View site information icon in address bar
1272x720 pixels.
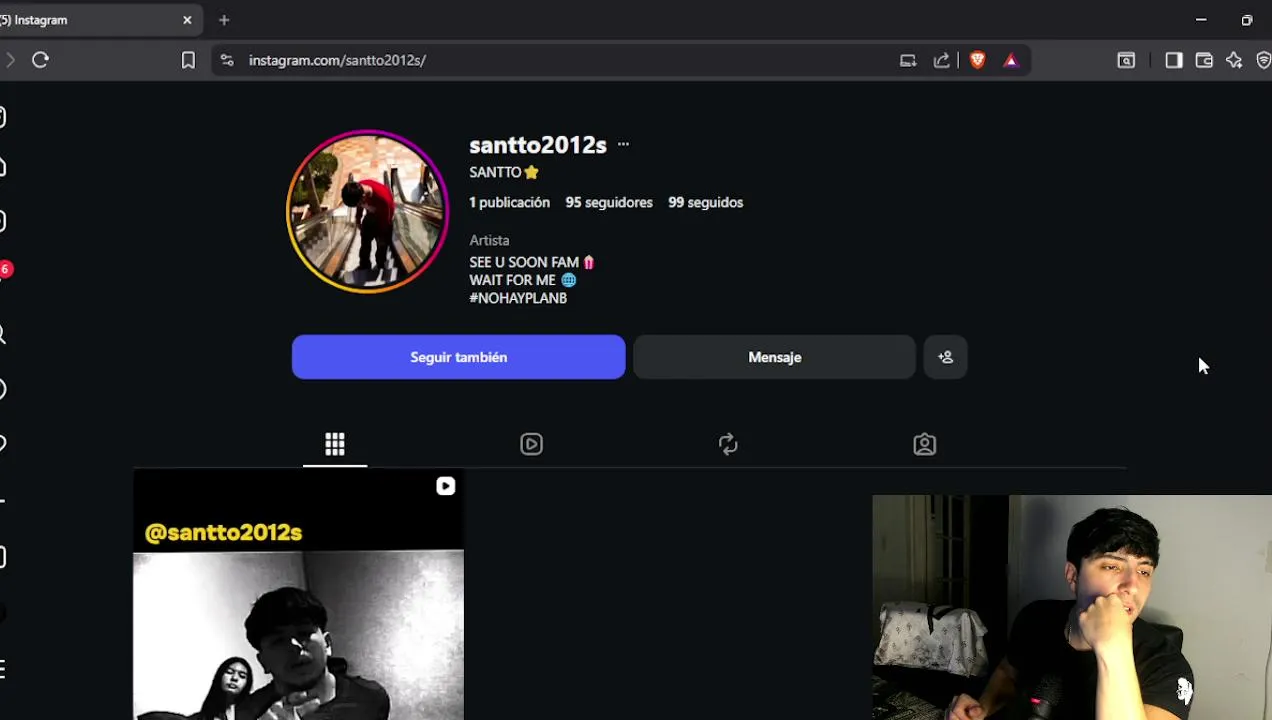(x=227, y=60)
